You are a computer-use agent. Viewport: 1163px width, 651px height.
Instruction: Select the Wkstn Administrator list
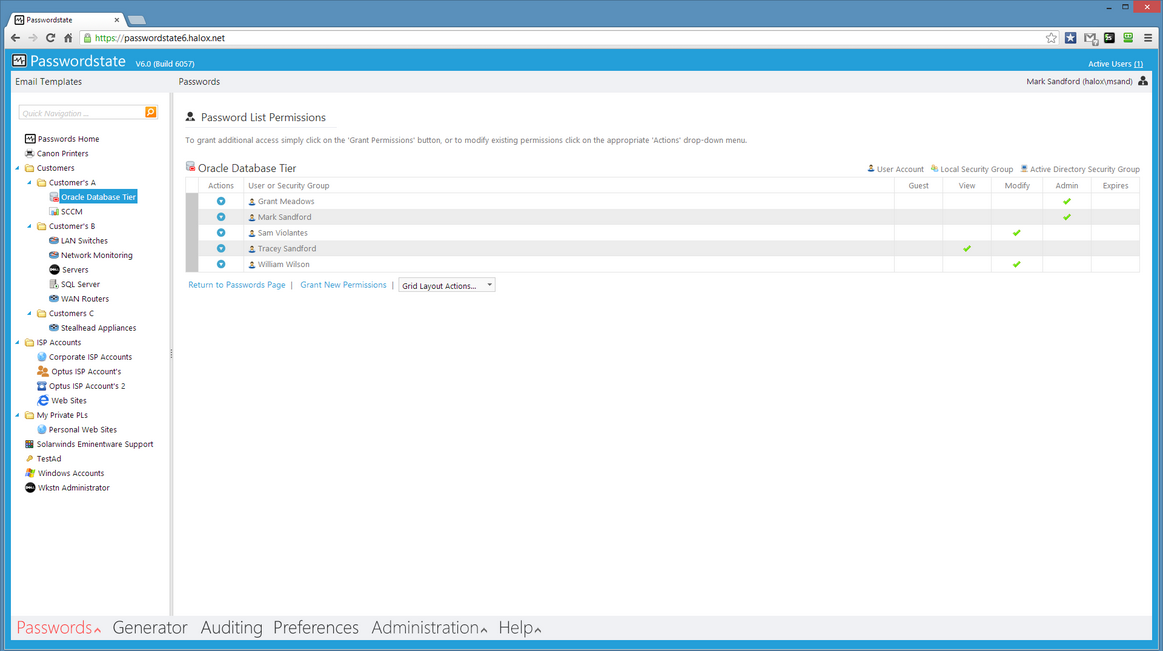[x=73, y=488]
